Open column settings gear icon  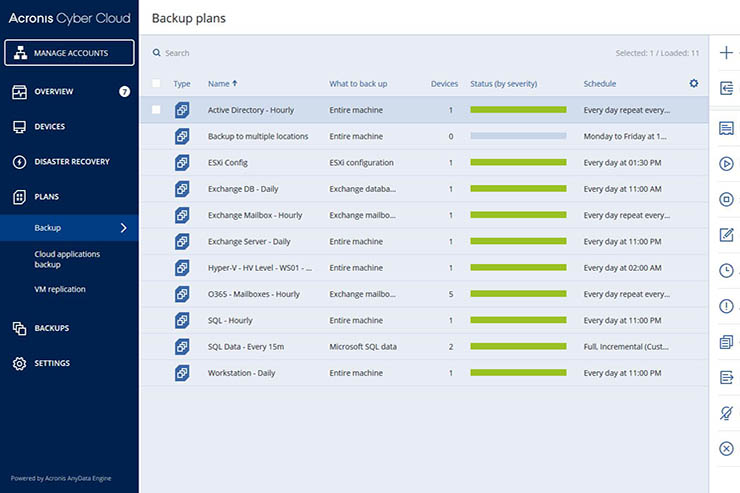click(694, 83)
